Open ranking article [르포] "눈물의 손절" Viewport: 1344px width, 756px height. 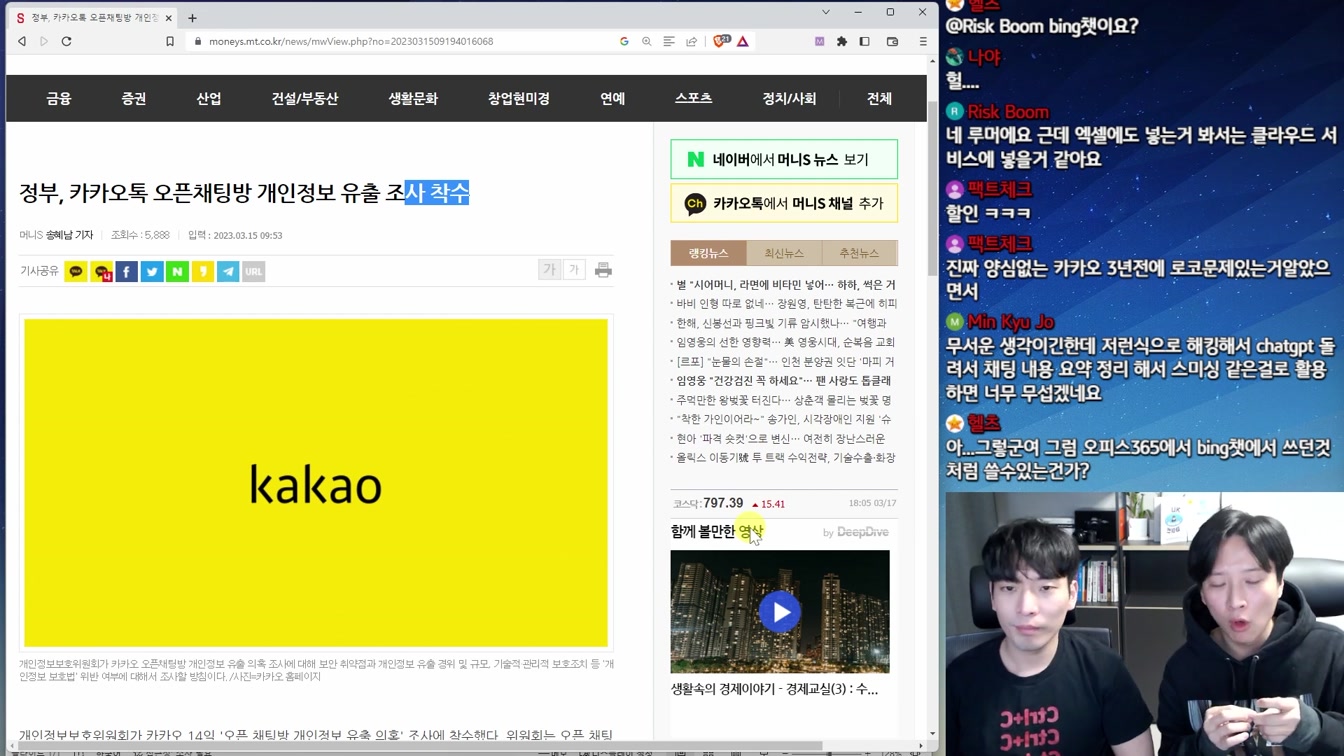[785, 362]
